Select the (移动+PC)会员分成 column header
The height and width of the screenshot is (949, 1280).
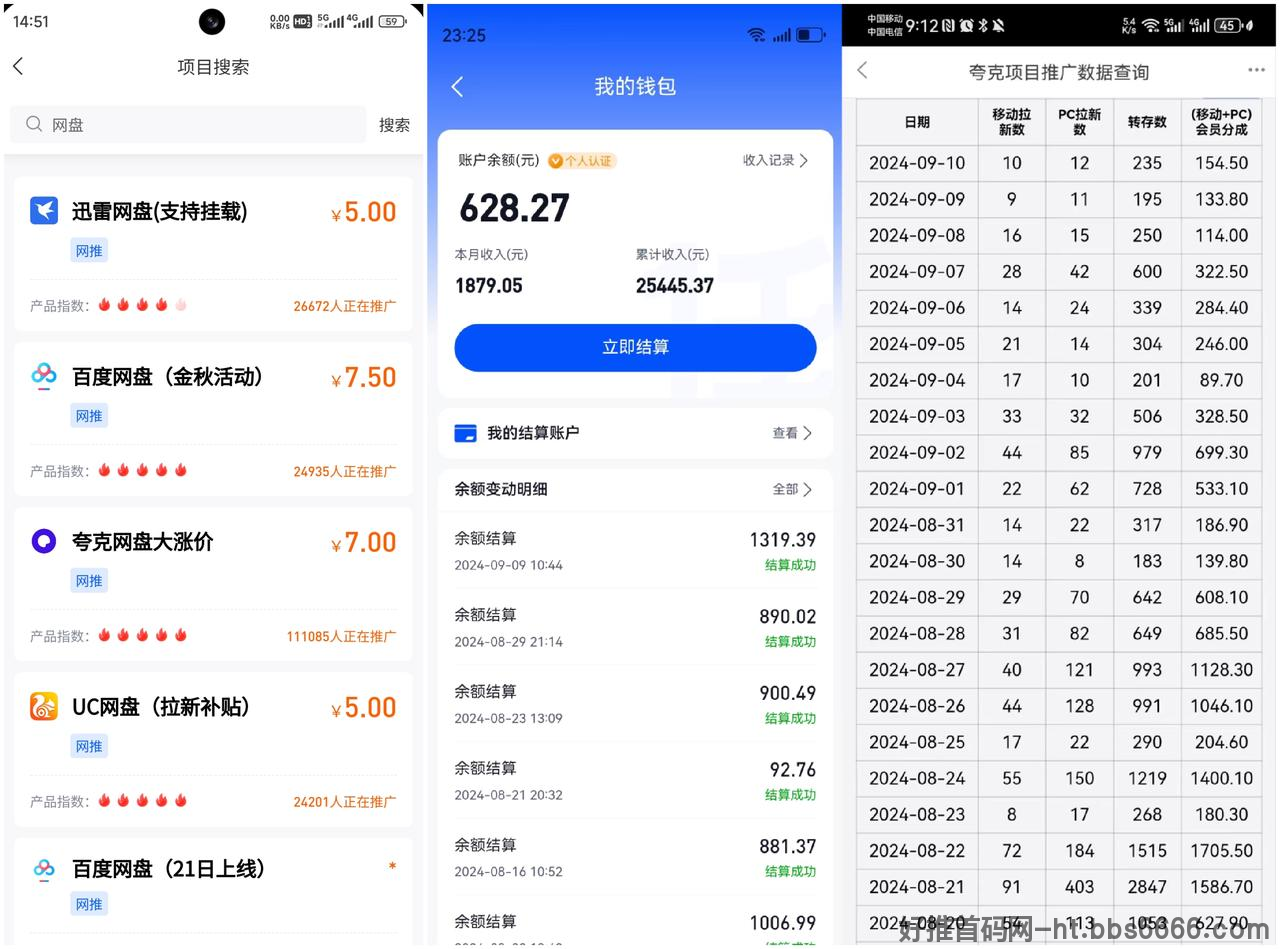click(1221, 122)
